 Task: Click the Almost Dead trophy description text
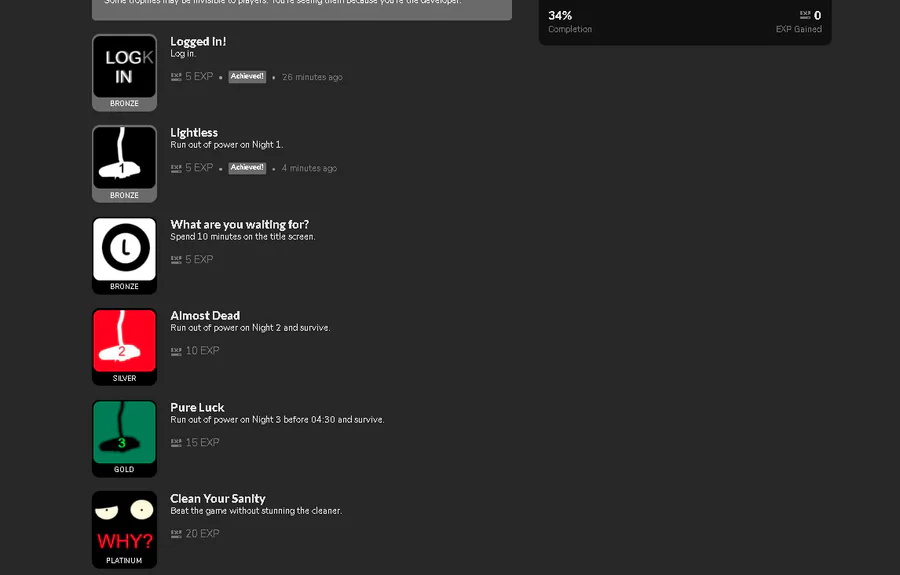point(250,328)
